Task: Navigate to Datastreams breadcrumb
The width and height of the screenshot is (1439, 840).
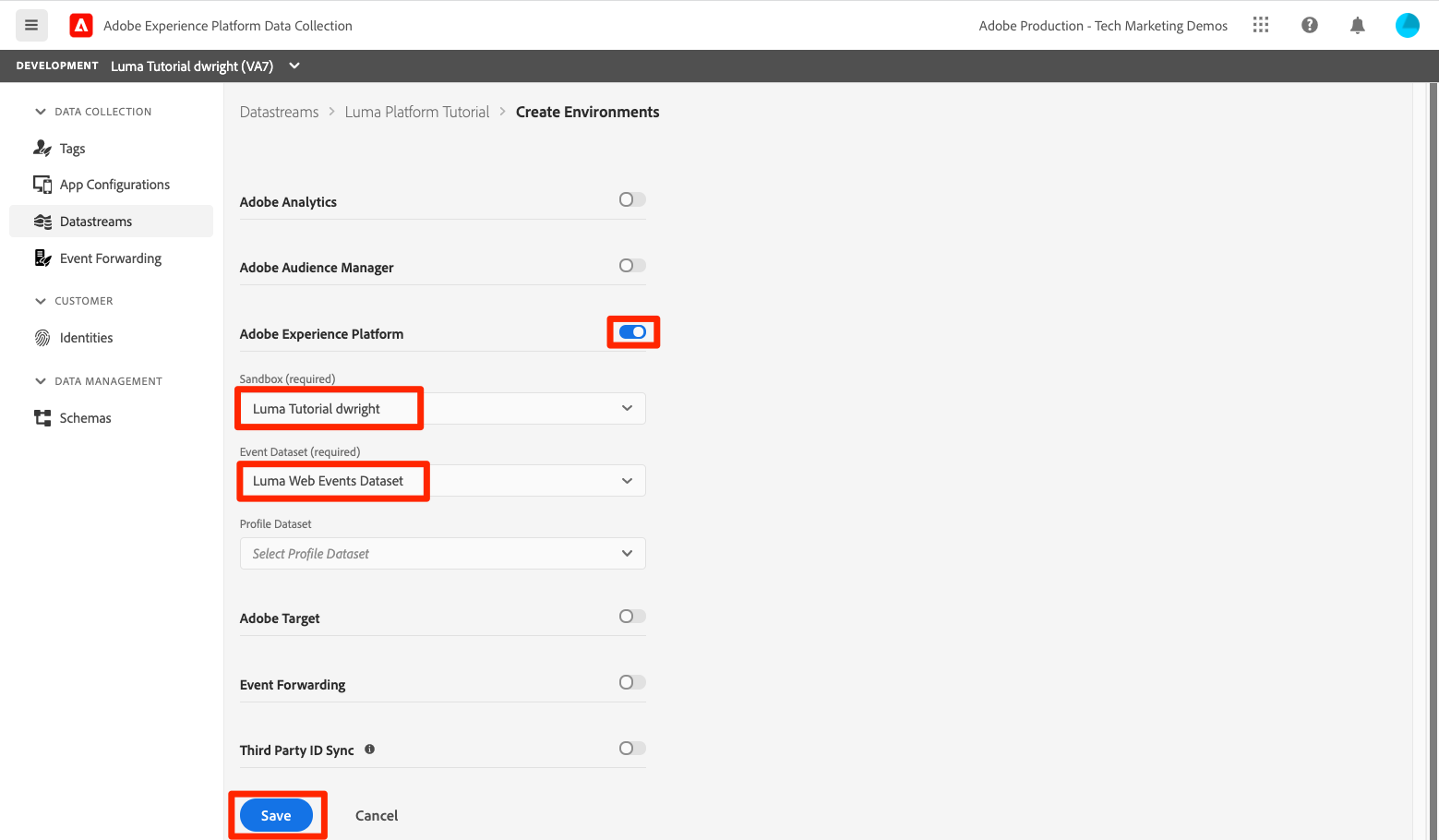Action: pos(279,112)
